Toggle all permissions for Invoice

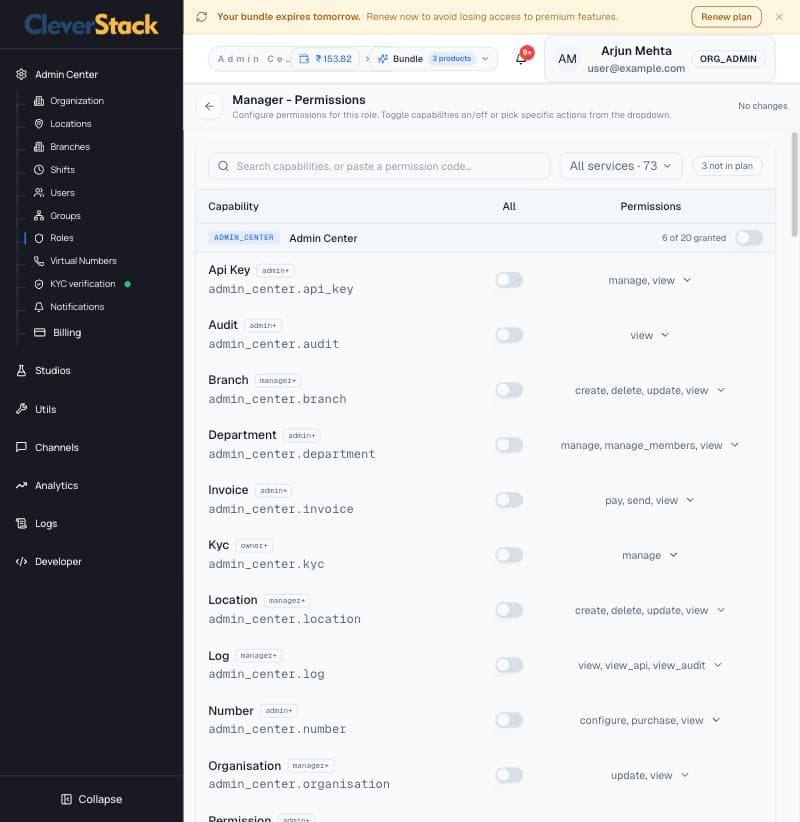click(509, 500)
